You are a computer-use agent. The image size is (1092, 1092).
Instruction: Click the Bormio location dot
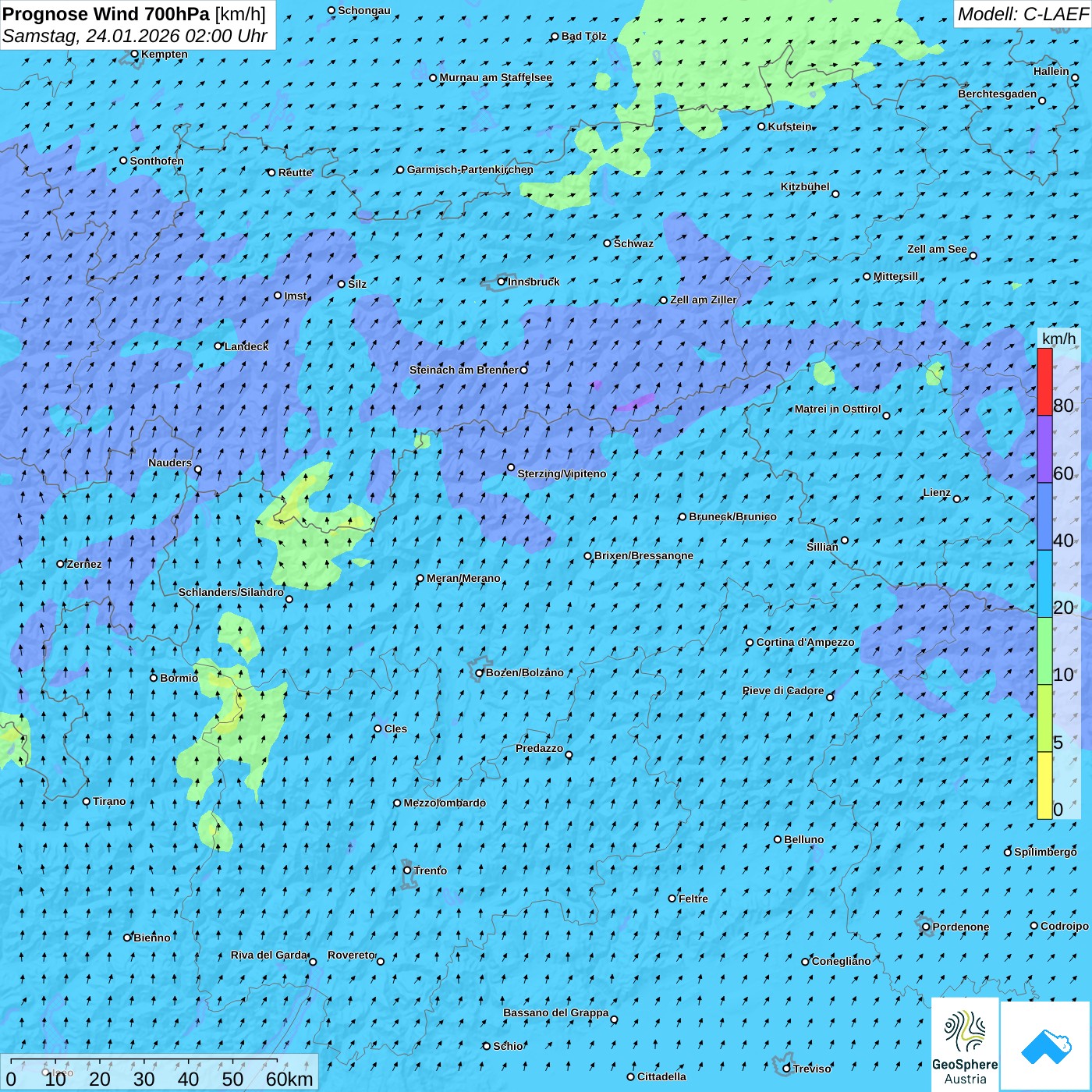tap(154, 678)
